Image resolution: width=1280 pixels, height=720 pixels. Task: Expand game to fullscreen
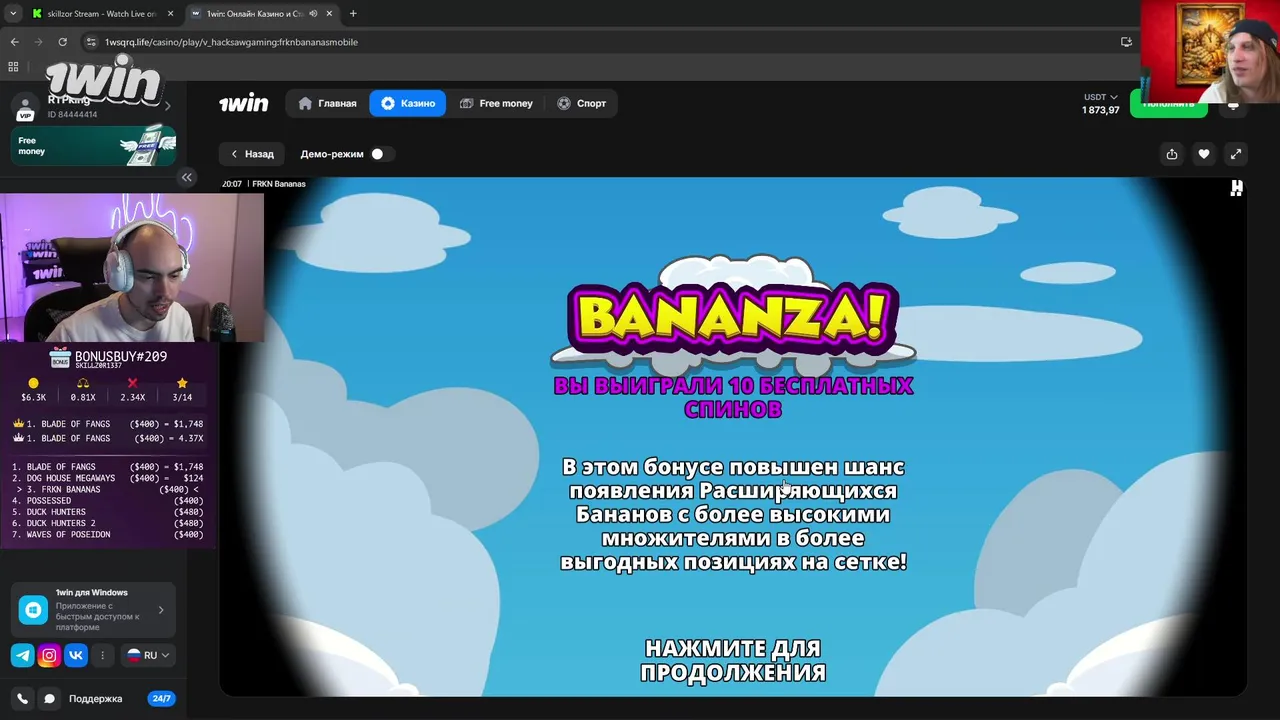(1236, 154)
